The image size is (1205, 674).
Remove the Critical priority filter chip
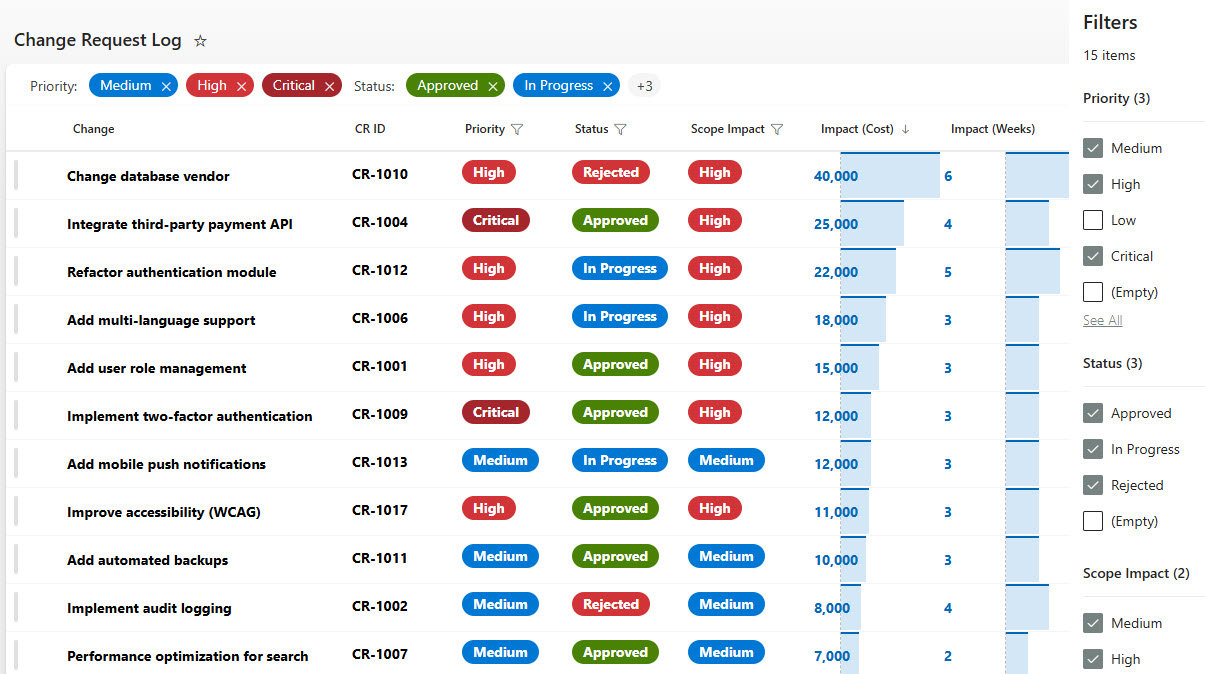coord(329,87)
